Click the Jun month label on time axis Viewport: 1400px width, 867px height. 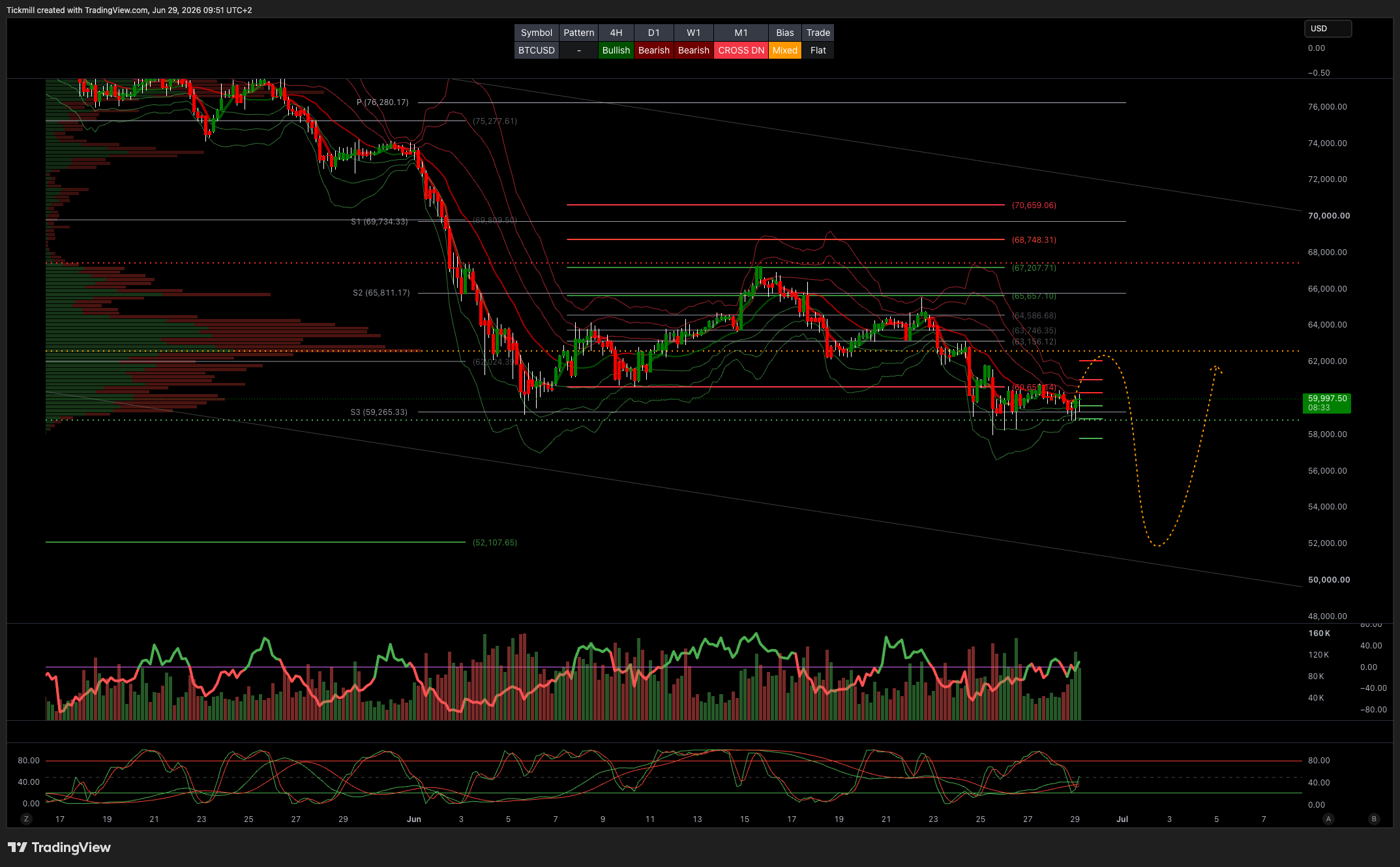point(414,819)
